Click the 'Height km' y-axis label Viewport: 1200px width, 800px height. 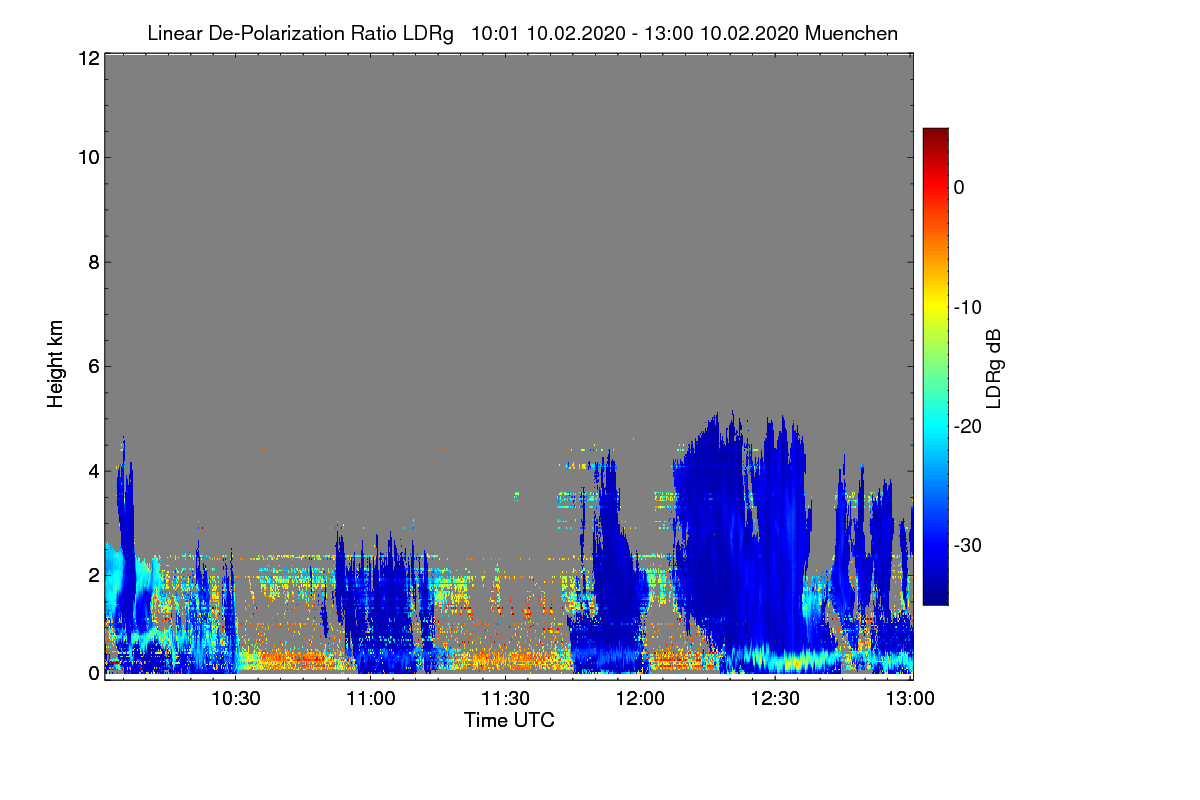pos(55,364)
